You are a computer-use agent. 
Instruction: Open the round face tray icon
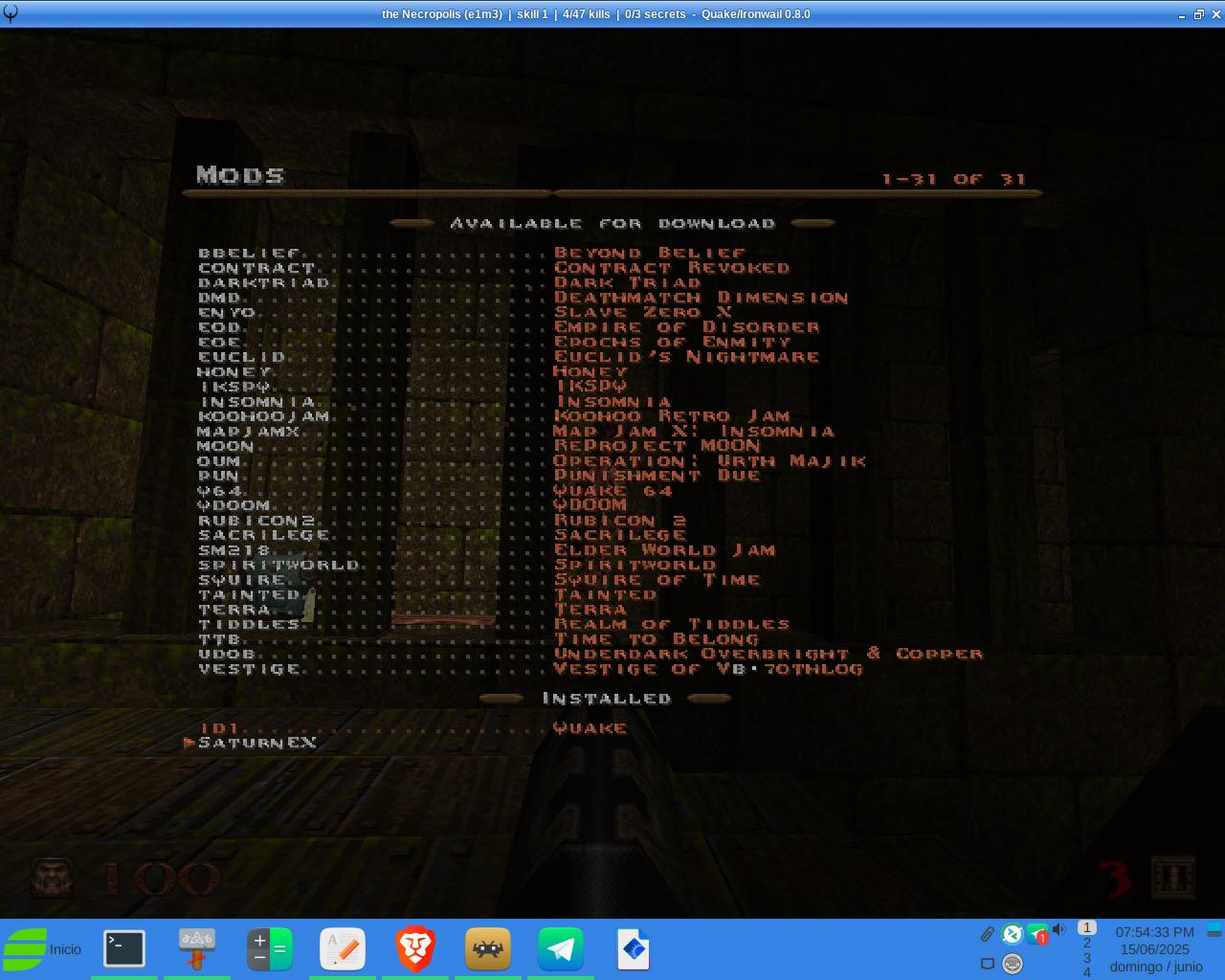(1012, 964)
